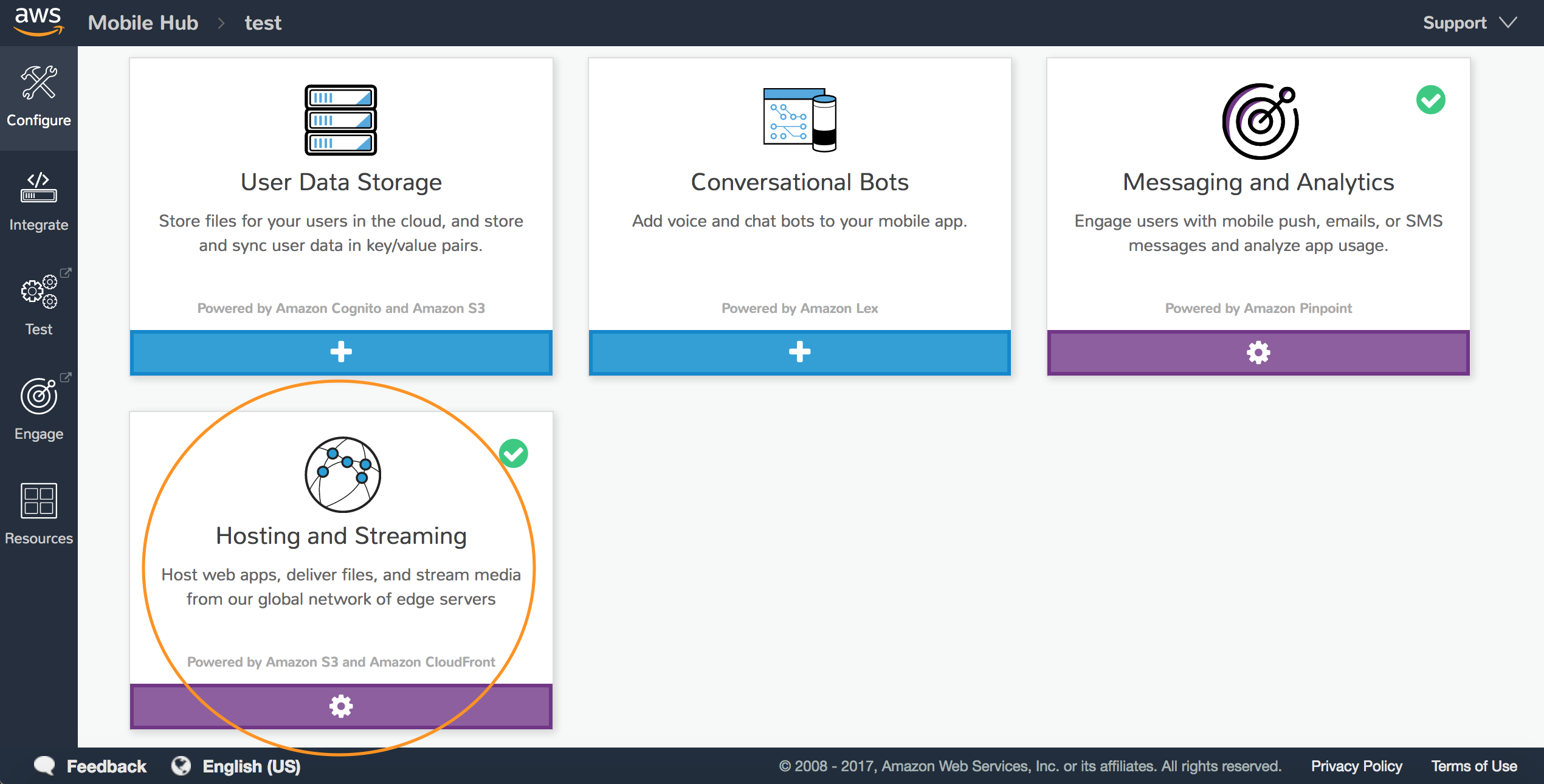Image resolution: width=1544 pixels, height=784 pixels.
Task: Click the green check on Messaging and Analytics
Action: [x=1430, y=100]
